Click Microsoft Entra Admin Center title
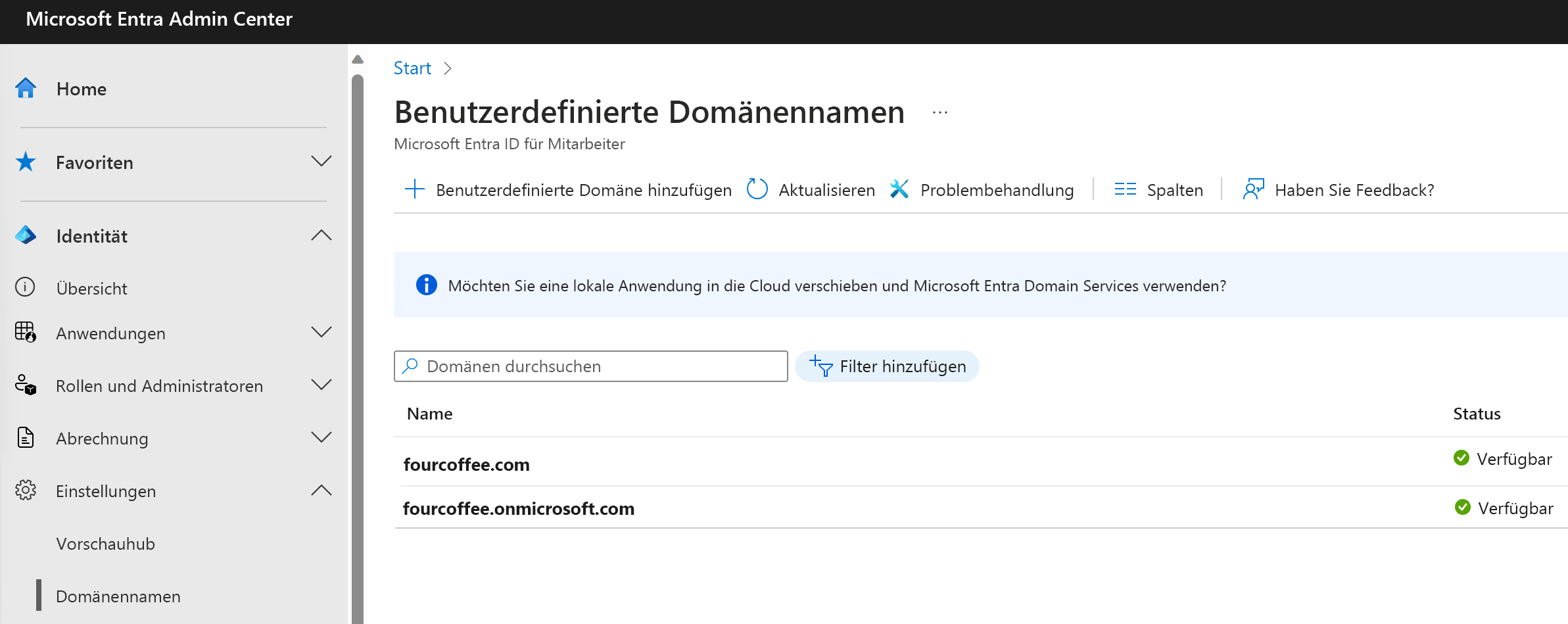 (159, 19)
